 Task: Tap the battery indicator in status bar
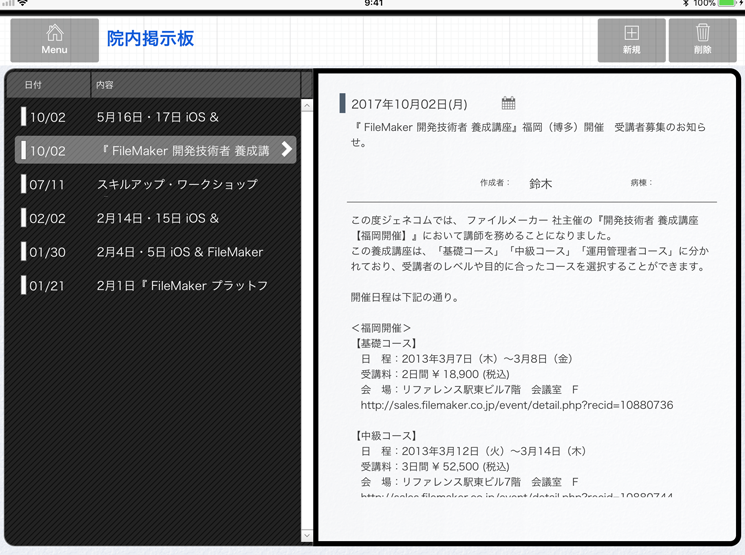point(730,4)
